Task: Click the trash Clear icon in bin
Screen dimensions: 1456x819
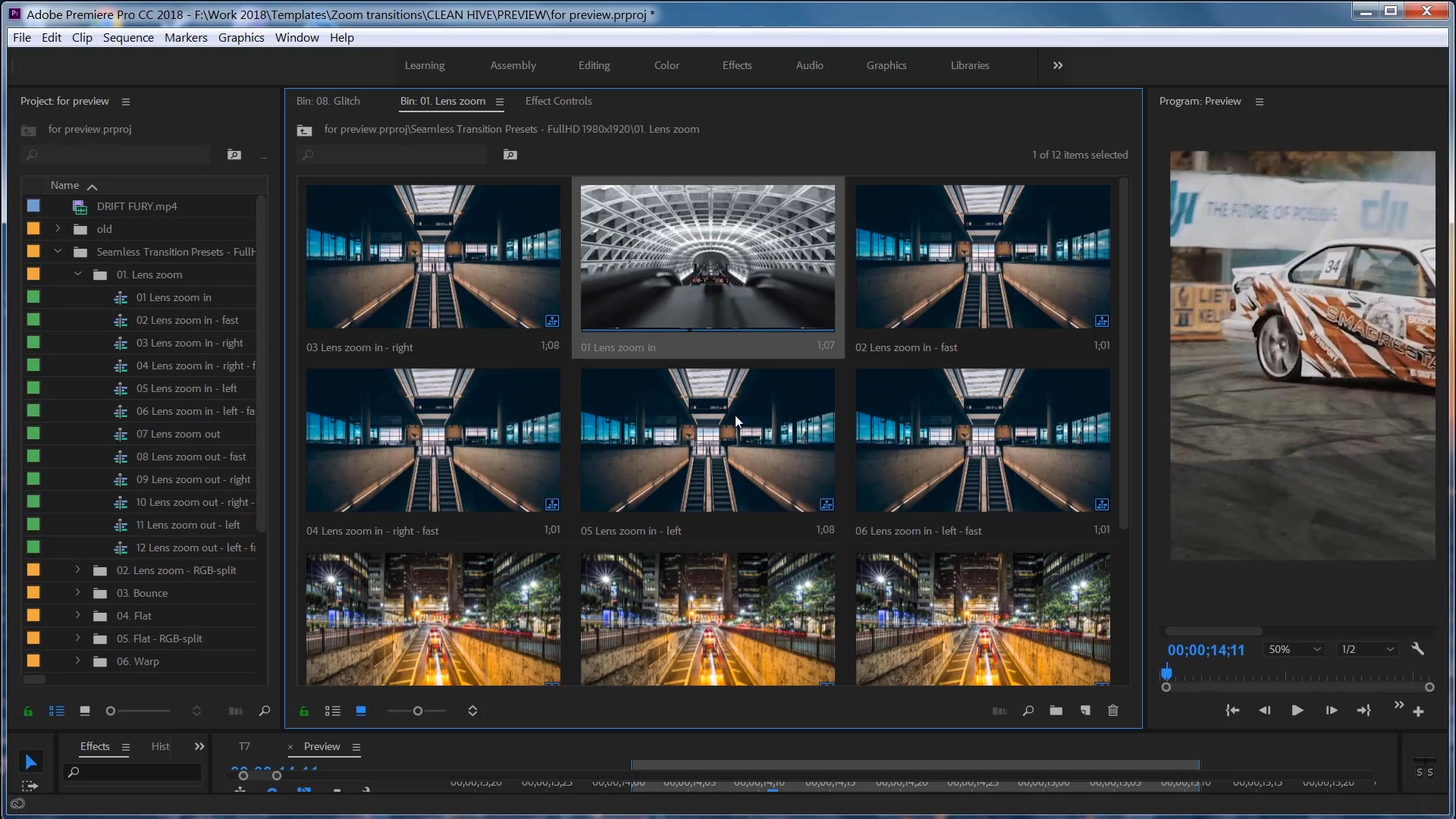Action: [x=1112, y=711]
